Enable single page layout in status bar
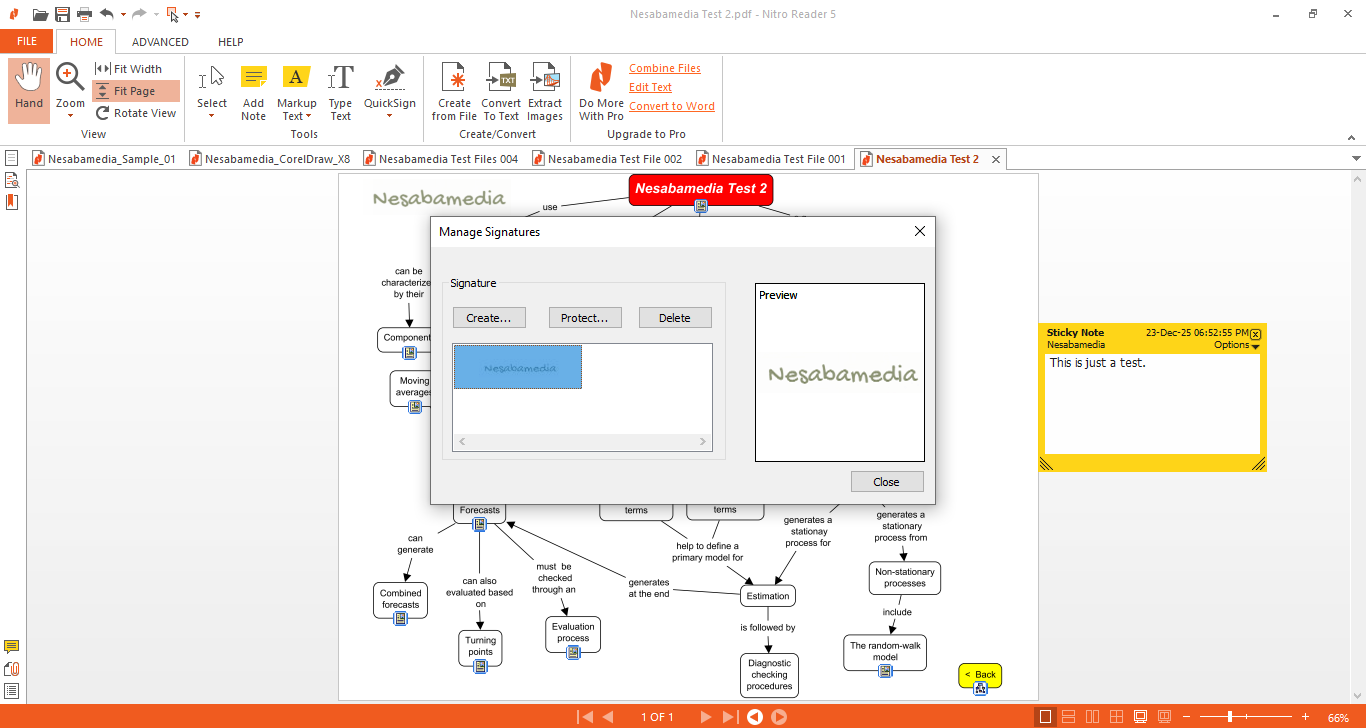The height and width of the screenshot is (728, 1366). pos(1045,717)
